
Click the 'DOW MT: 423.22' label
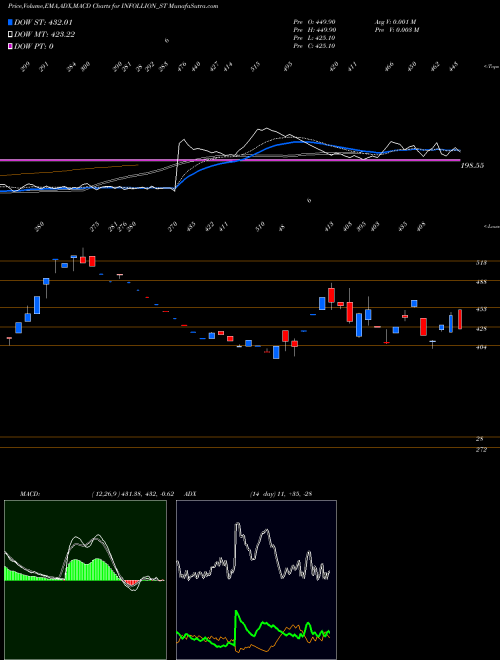click(x=45, y=35)
